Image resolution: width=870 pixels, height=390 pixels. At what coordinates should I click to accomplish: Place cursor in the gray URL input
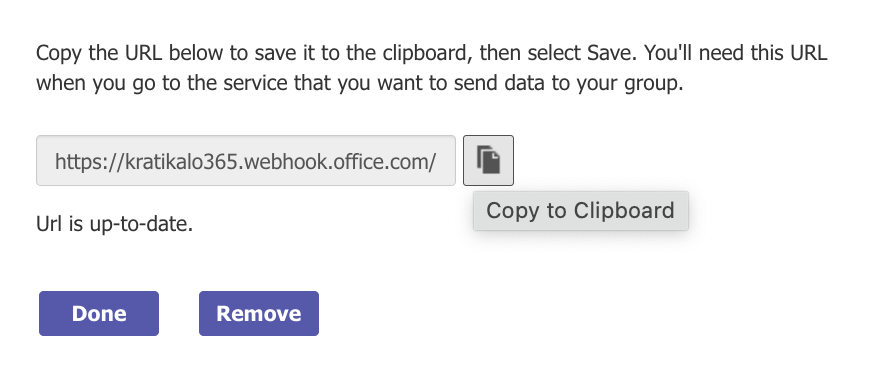pyautogui.click(x=246, y=160)
